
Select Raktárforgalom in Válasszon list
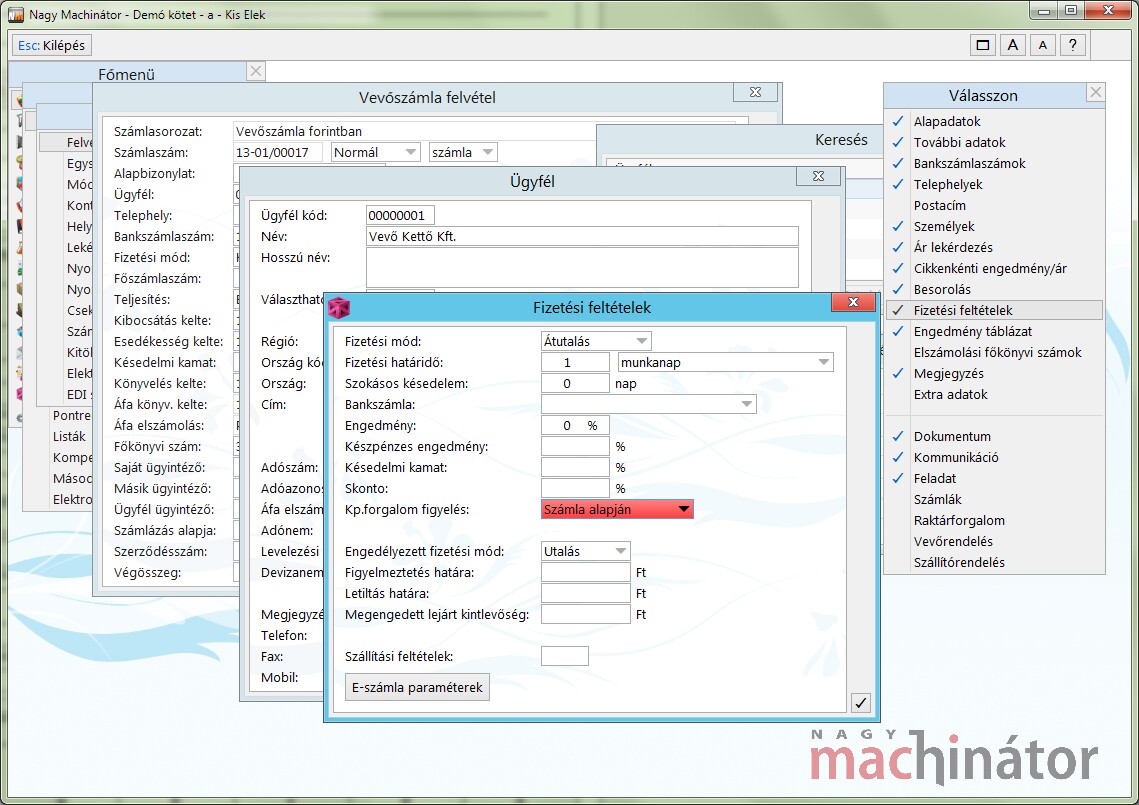tap(958, 520)
